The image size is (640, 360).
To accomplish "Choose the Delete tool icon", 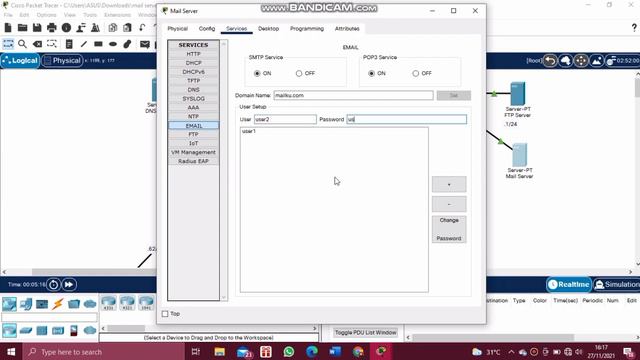I will 37,44.
